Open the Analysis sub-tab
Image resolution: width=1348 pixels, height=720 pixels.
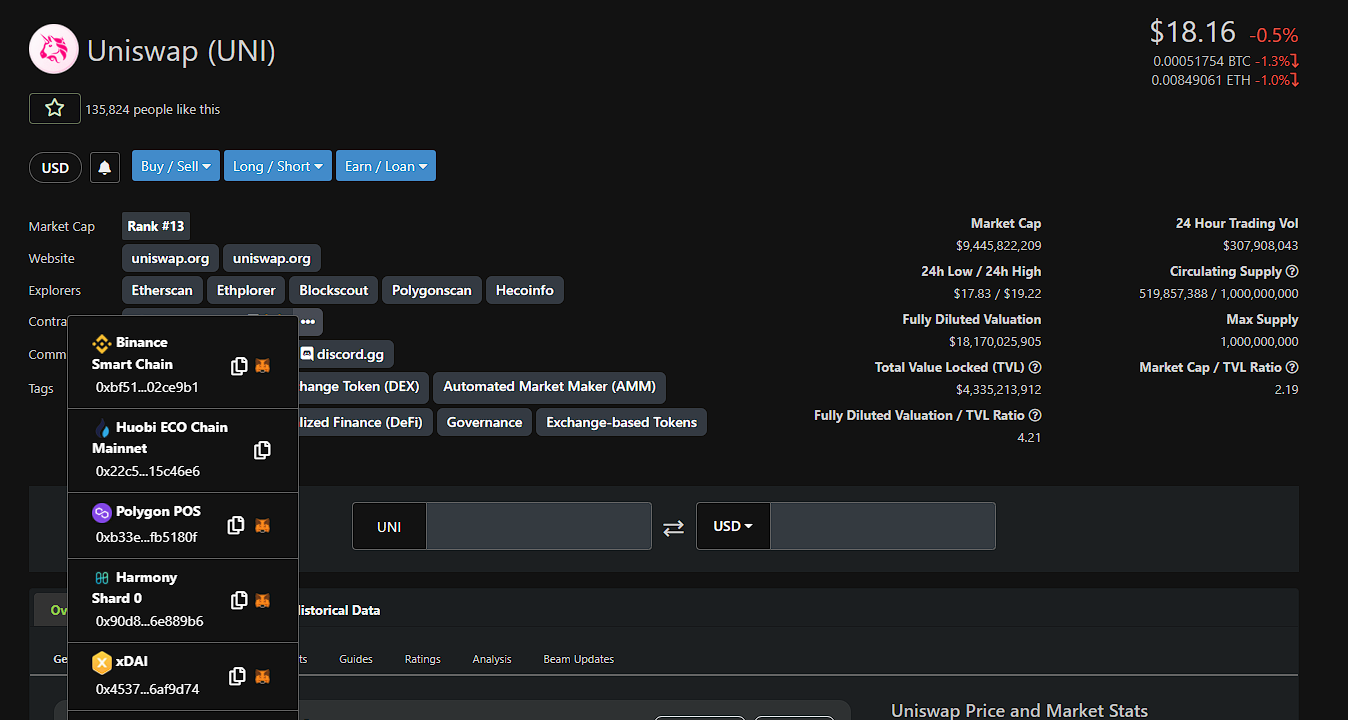click(x=492, y=659)
